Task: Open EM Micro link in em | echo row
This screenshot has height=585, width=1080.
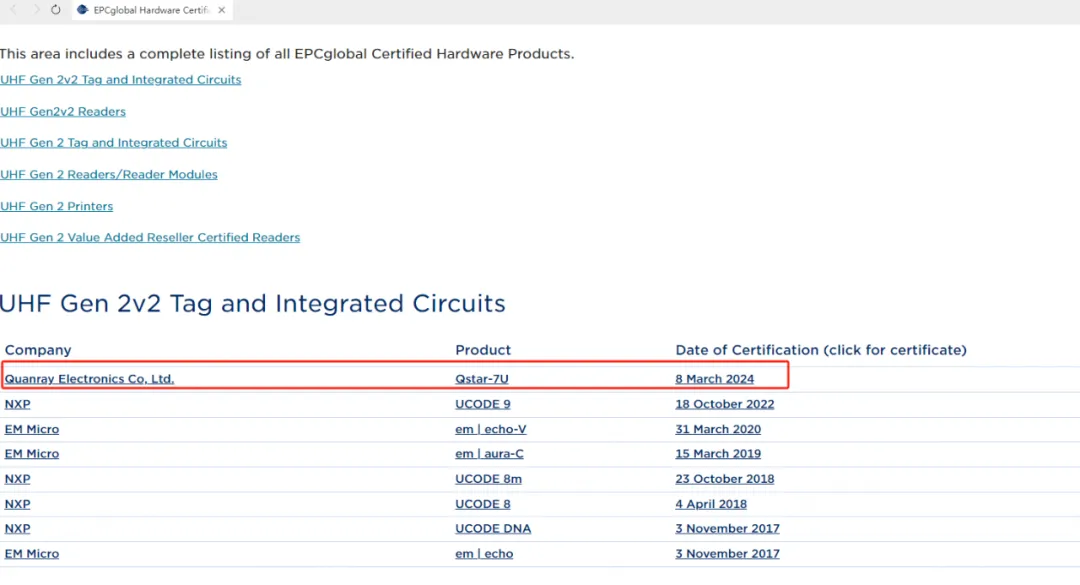Action: point(32,554)
